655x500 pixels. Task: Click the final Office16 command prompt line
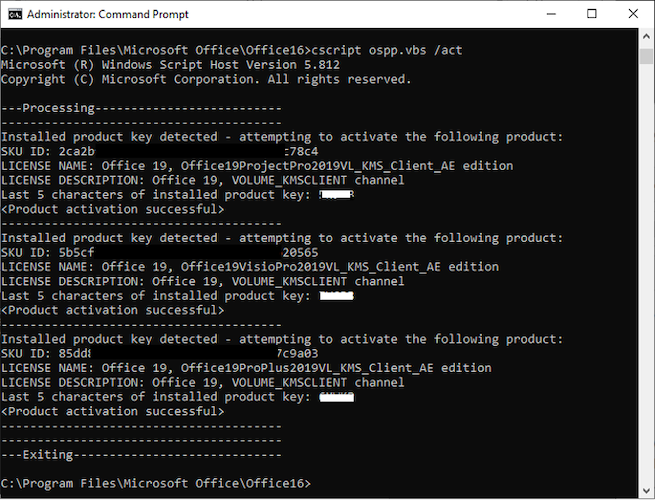click(155, 484)
